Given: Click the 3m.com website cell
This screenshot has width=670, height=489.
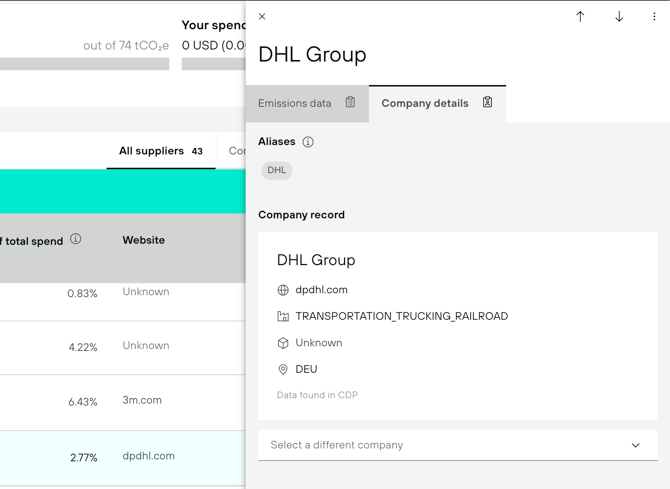Looking at the screenshot, I should point(142,401).
